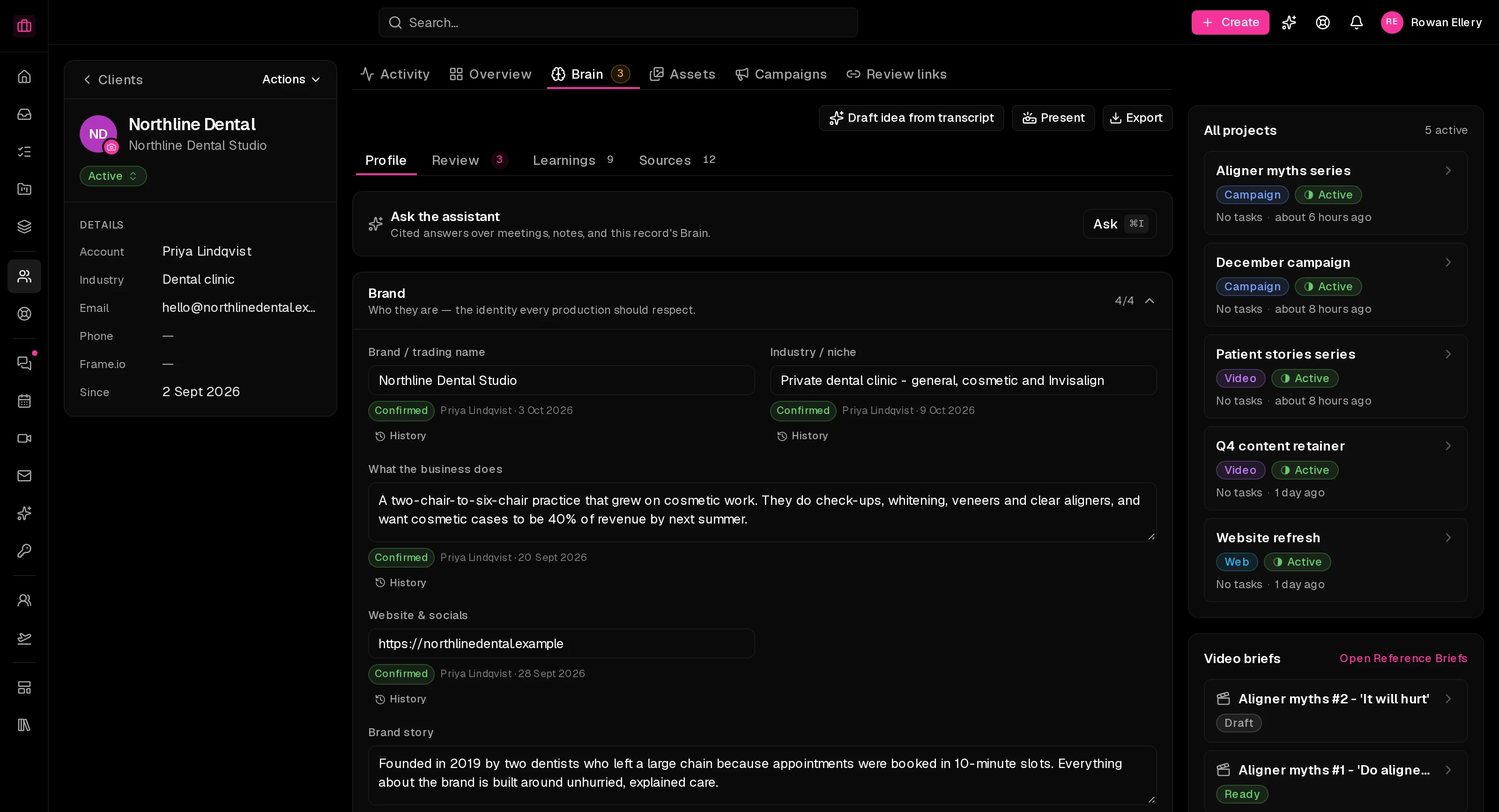
Task: Open the mail envelope icon in sidebar
Action: (x=24, y=476)
